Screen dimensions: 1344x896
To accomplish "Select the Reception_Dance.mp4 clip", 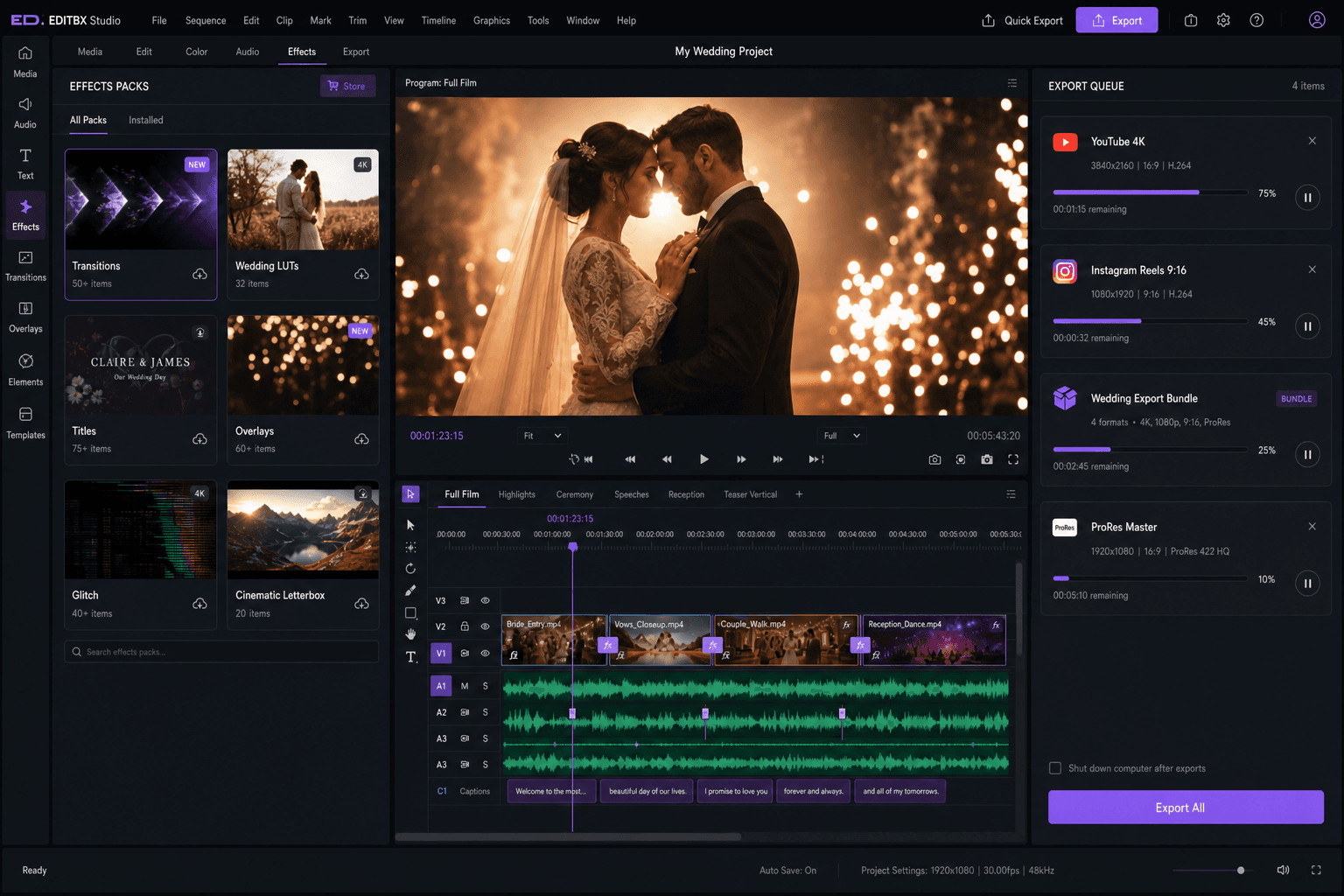I will click(x=934, y=640).
